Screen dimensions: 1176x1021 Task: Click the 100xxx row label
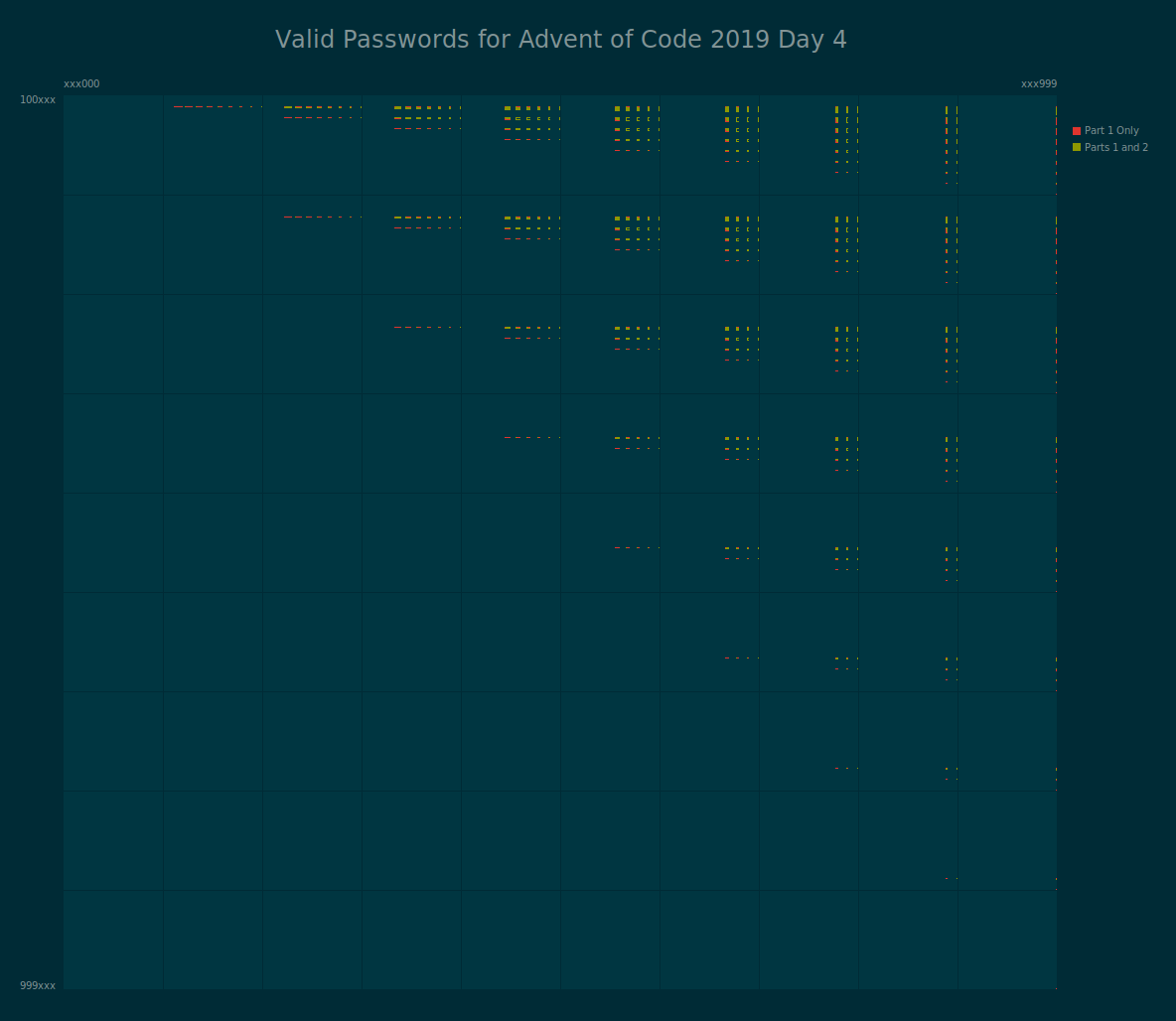pos(38,99)
